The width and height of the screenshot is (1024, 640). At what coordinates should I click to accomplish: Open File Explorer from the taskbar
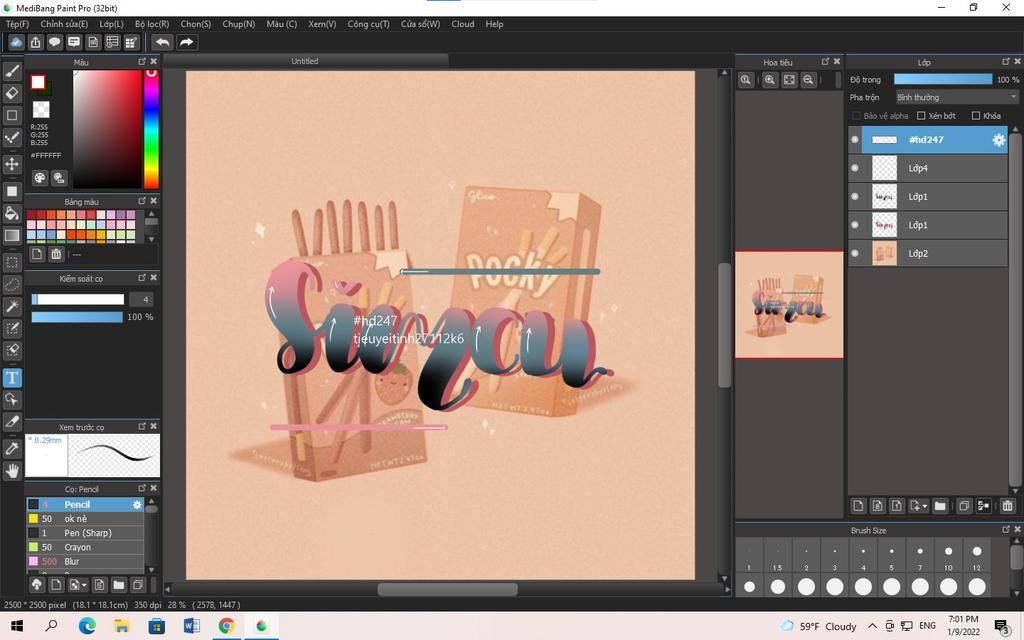click(121, 626)
